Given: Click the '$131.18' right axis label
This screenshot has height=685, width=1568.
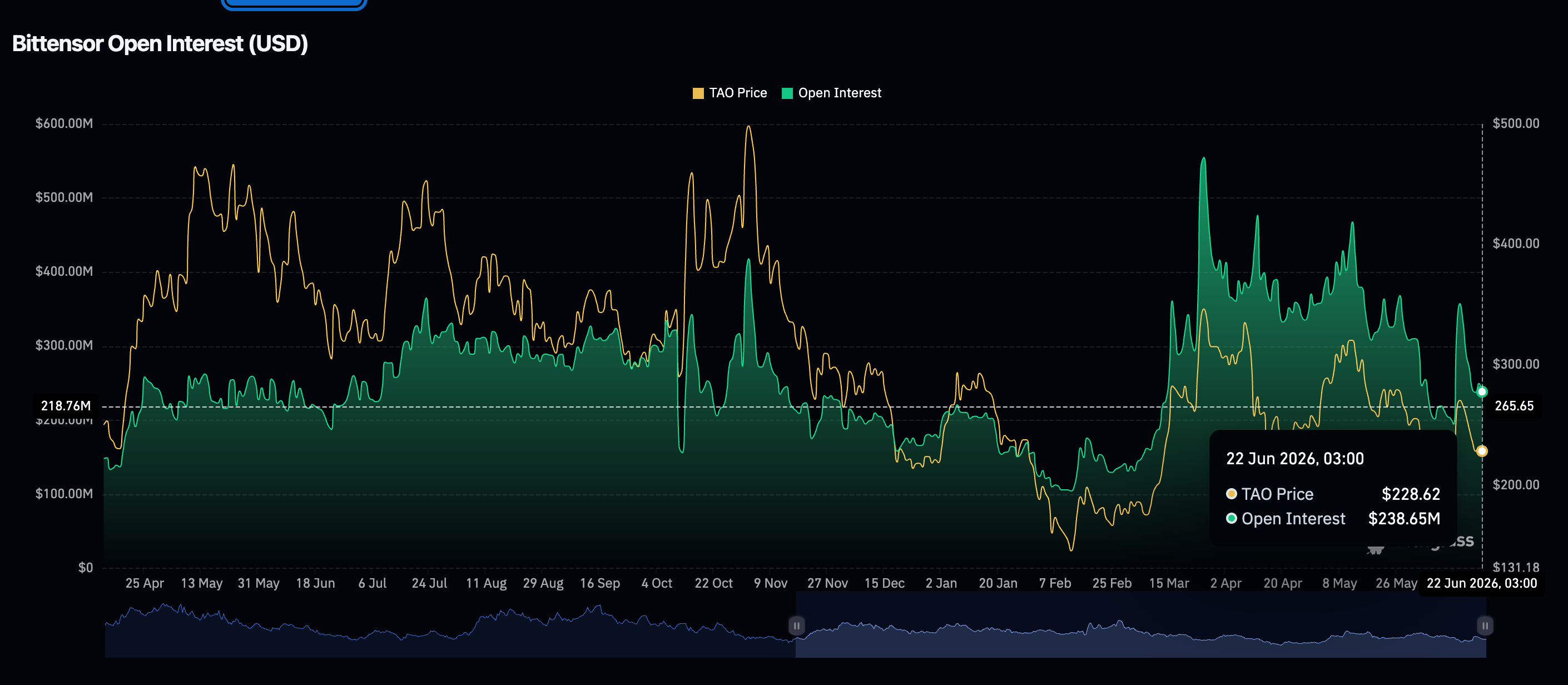Looking at the screenshot, I should [x=1516, y=568].
